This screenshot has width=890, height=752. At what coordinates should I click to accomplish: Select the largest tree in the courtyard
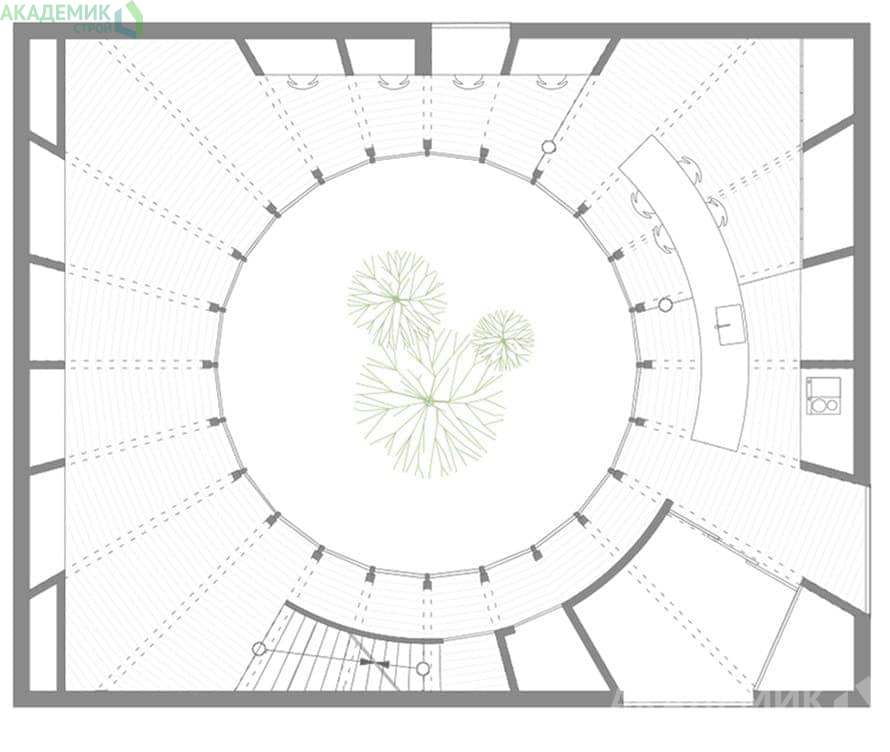tap(430, 403)
